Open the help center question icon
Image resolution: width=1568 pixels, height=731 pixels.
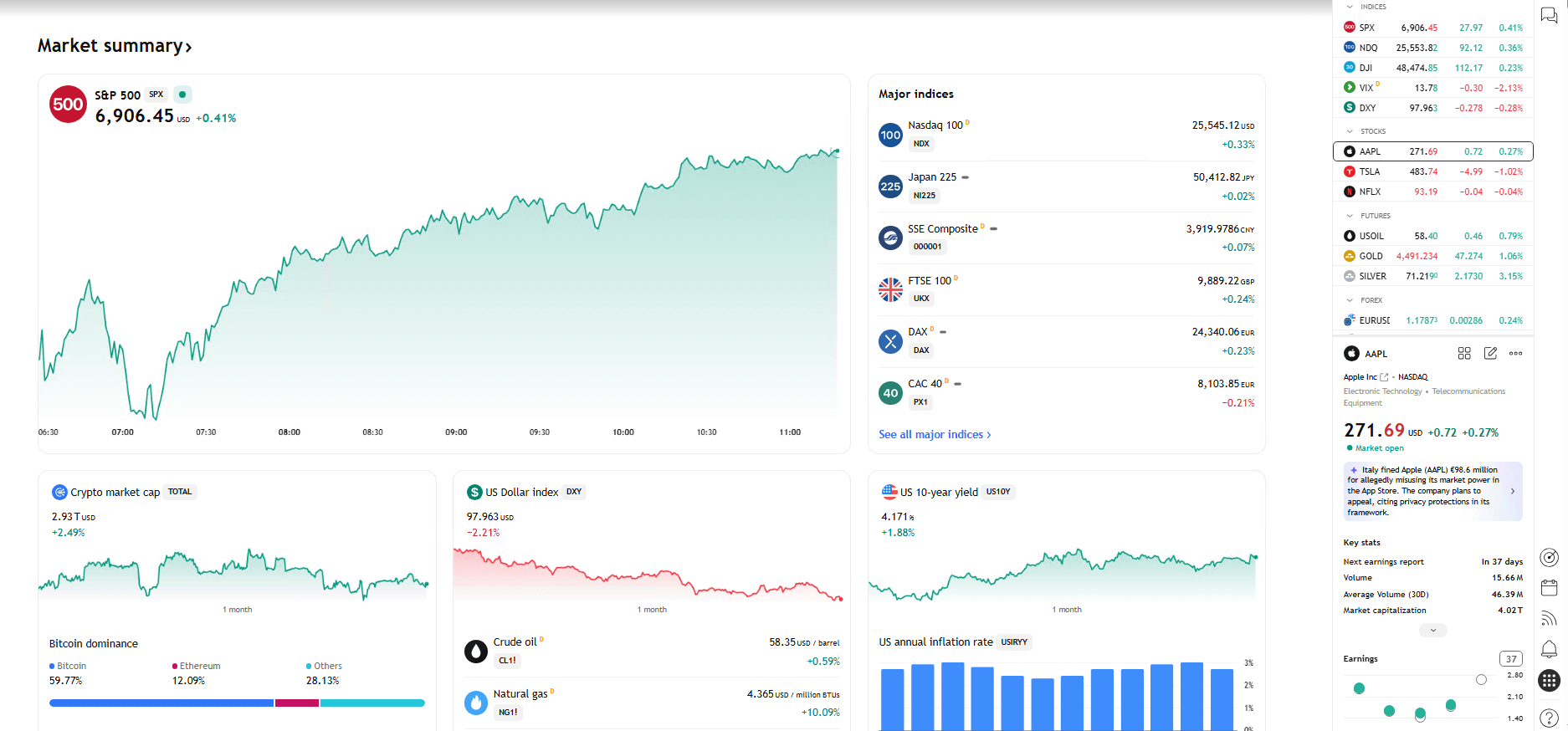click(1549, 718)
